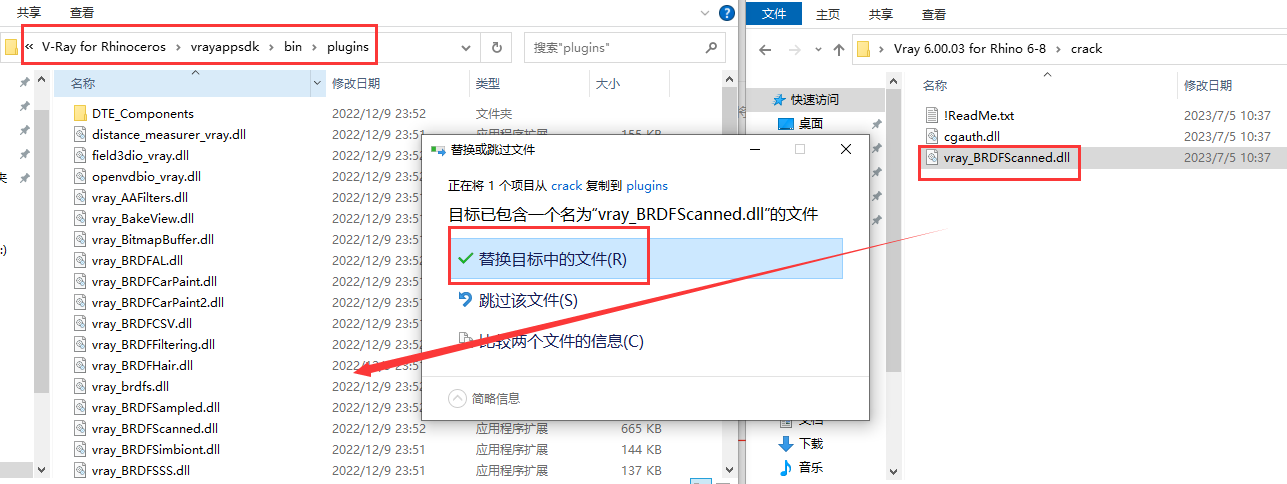Viewport: 1287px width, 484px height.
Task: Select vray_BRDFCarPaint2.dll in the list
Action: coord(158,302)
